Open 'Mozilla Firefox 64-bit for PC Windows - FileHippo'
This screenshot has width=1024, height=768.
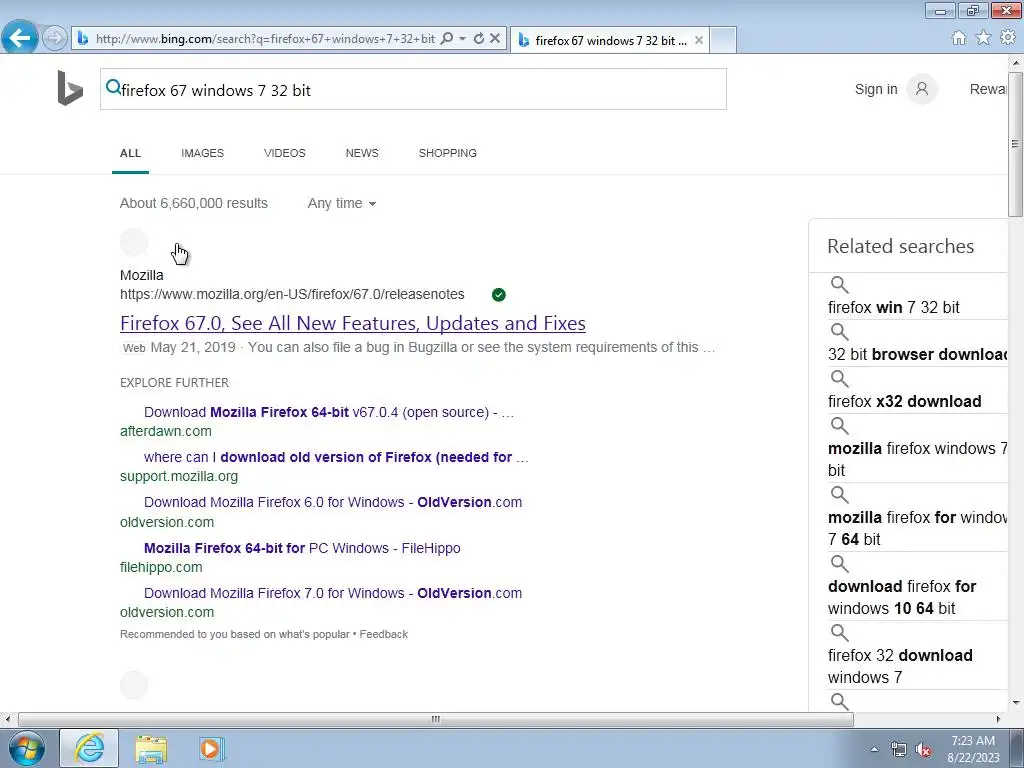click(x=302, y=548)
